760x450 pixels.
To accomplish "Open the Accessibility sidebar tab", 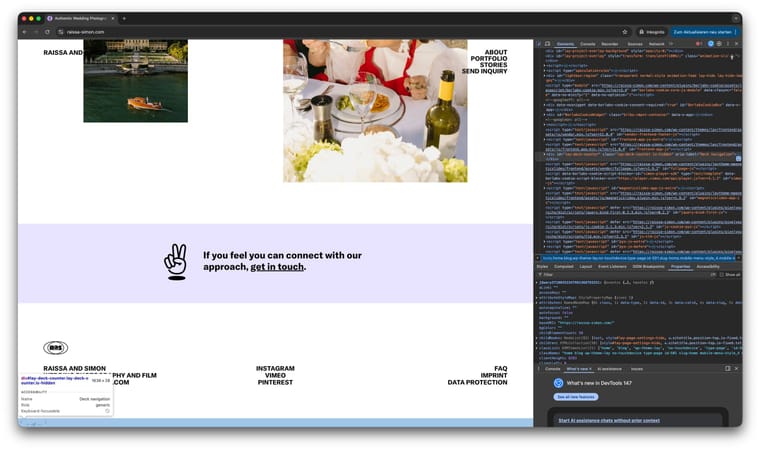I will 708,267.
